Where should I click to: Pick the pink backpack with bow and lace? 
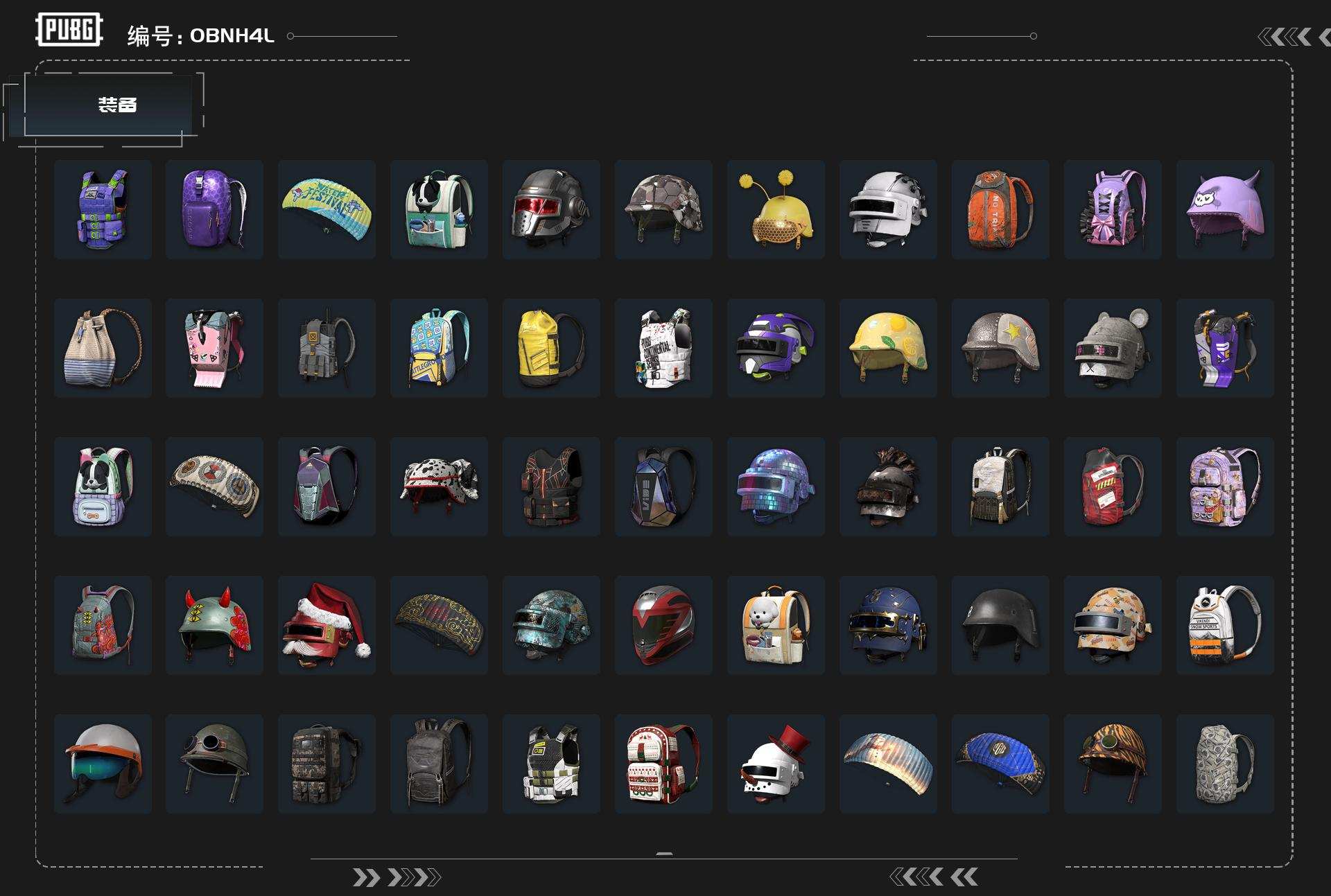coord(1113,209)
